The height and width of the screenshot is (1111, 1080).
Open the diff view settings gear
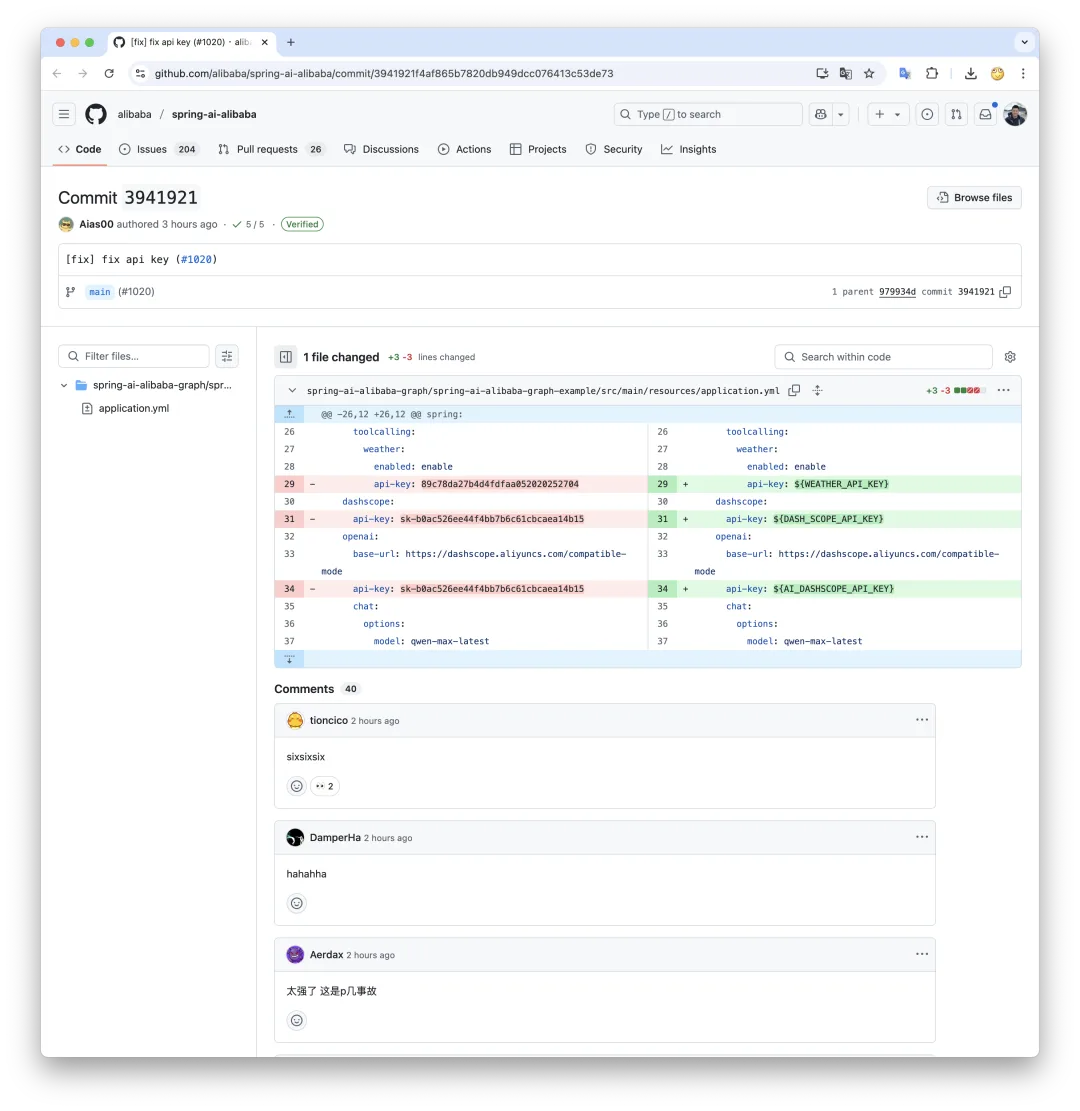tap(1010, 357)
